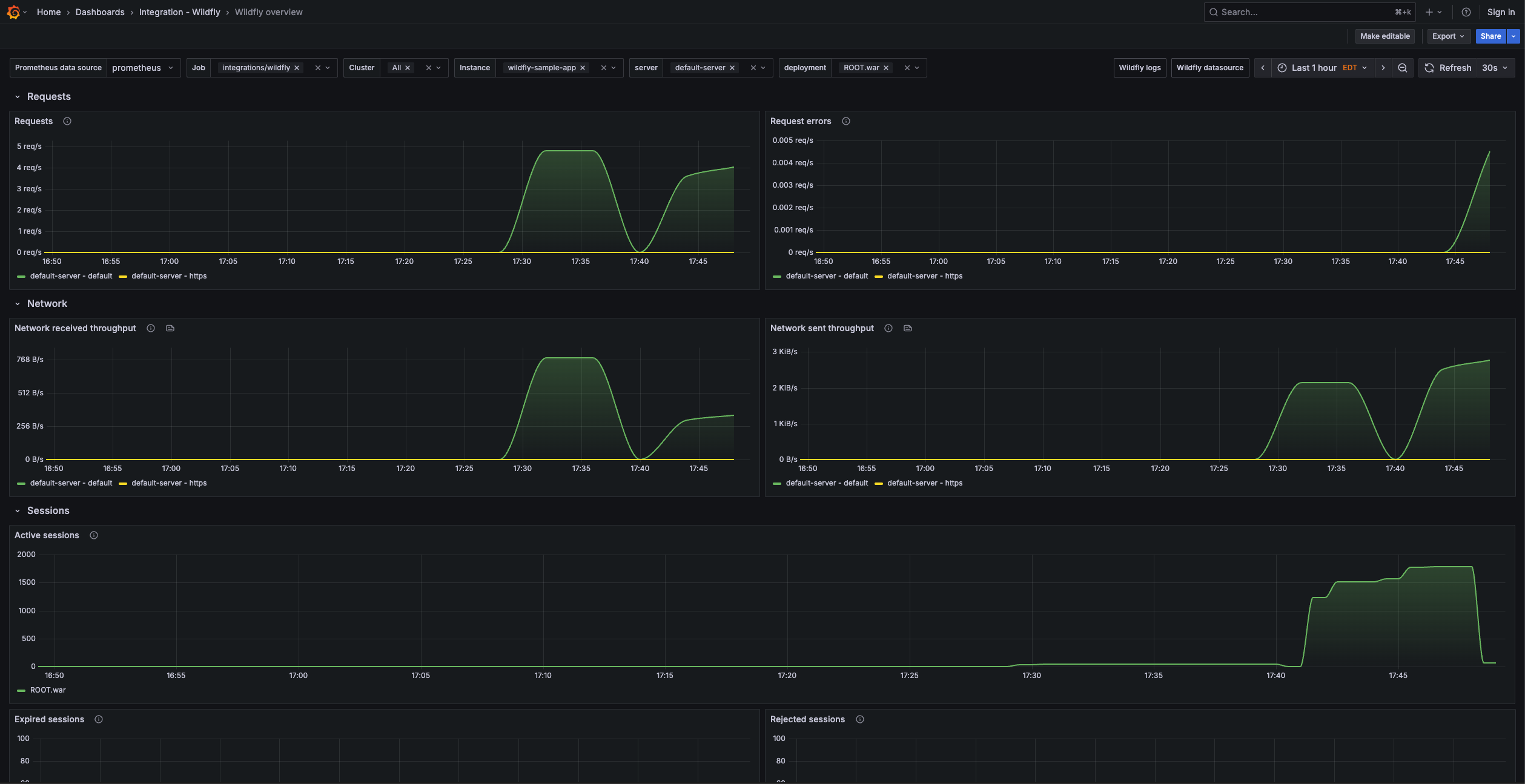The image size is (1525, 784).
Task: Navigate to Dashboards in the breadcrumb
Action: pos(100,12)
